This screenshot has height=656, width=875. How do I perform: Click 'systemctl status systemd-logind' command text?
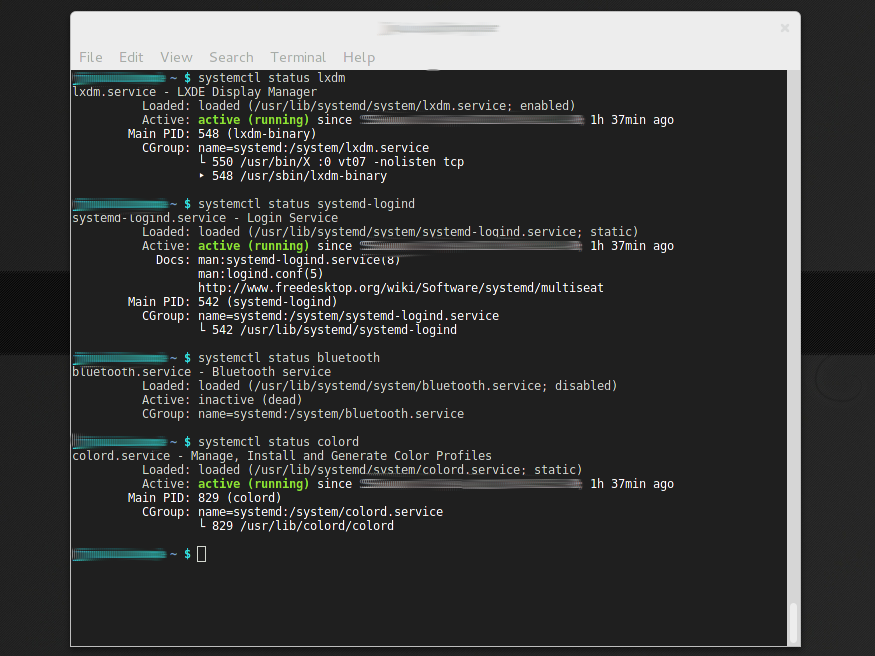click(x=306, y=204)
